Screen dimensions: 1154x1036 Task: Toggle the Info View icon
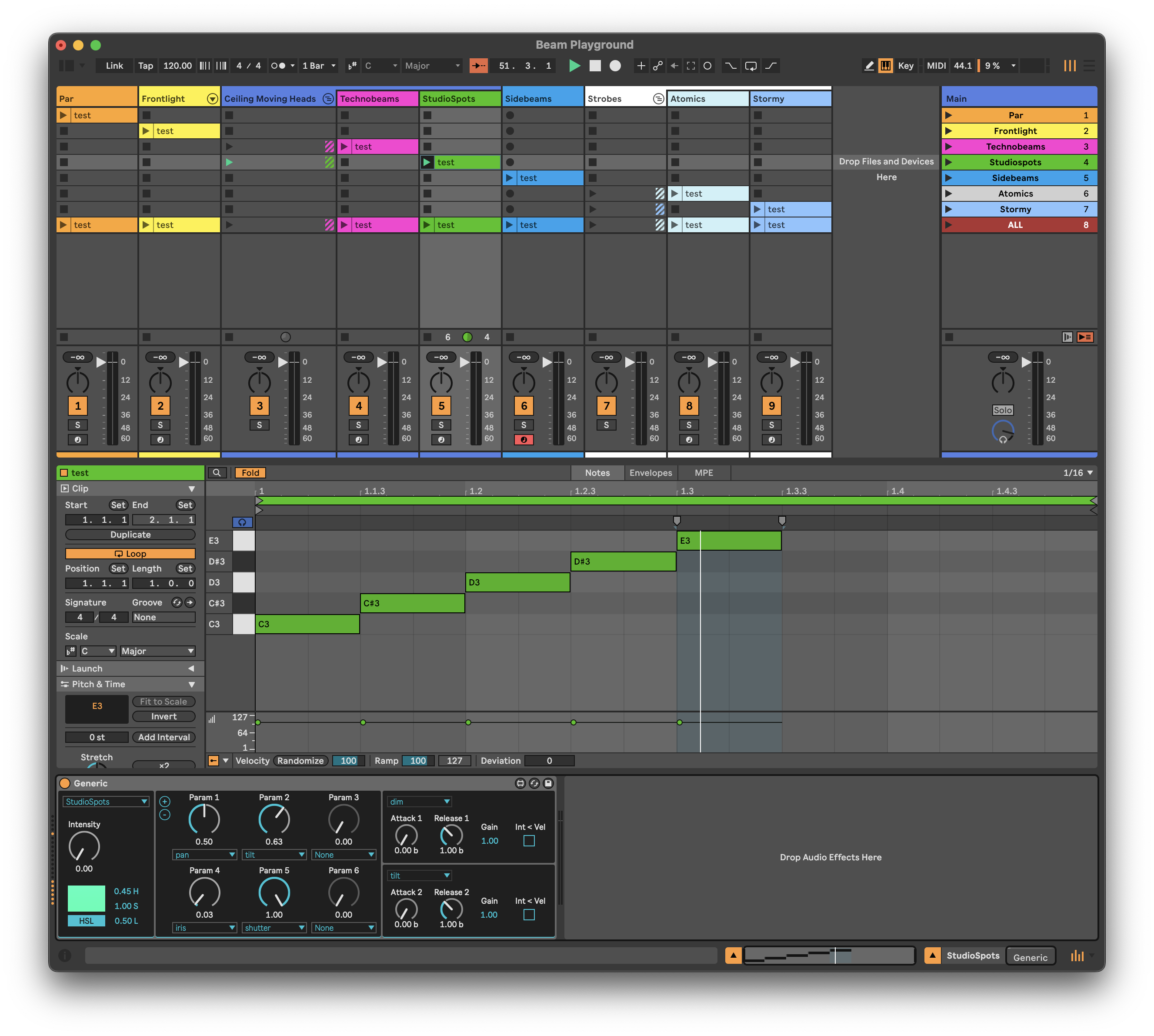point(65,955)
